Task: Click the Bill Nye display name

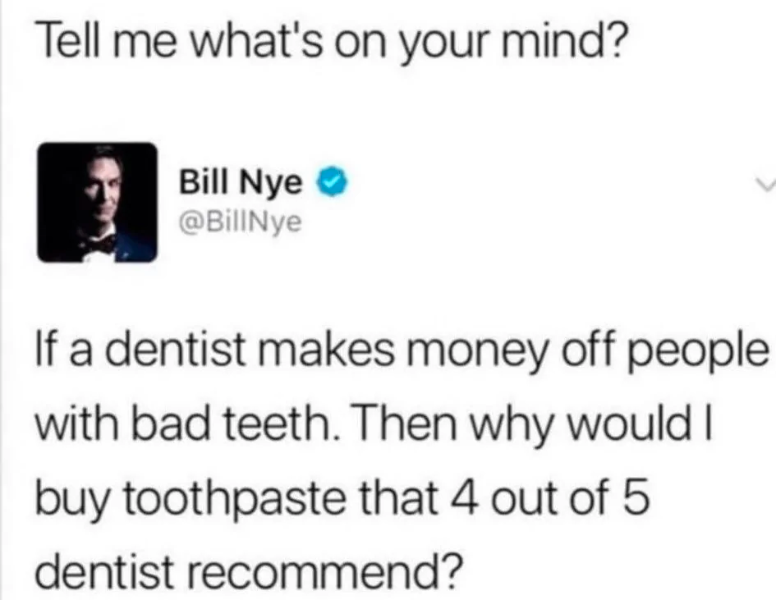Action: (240, 182)
